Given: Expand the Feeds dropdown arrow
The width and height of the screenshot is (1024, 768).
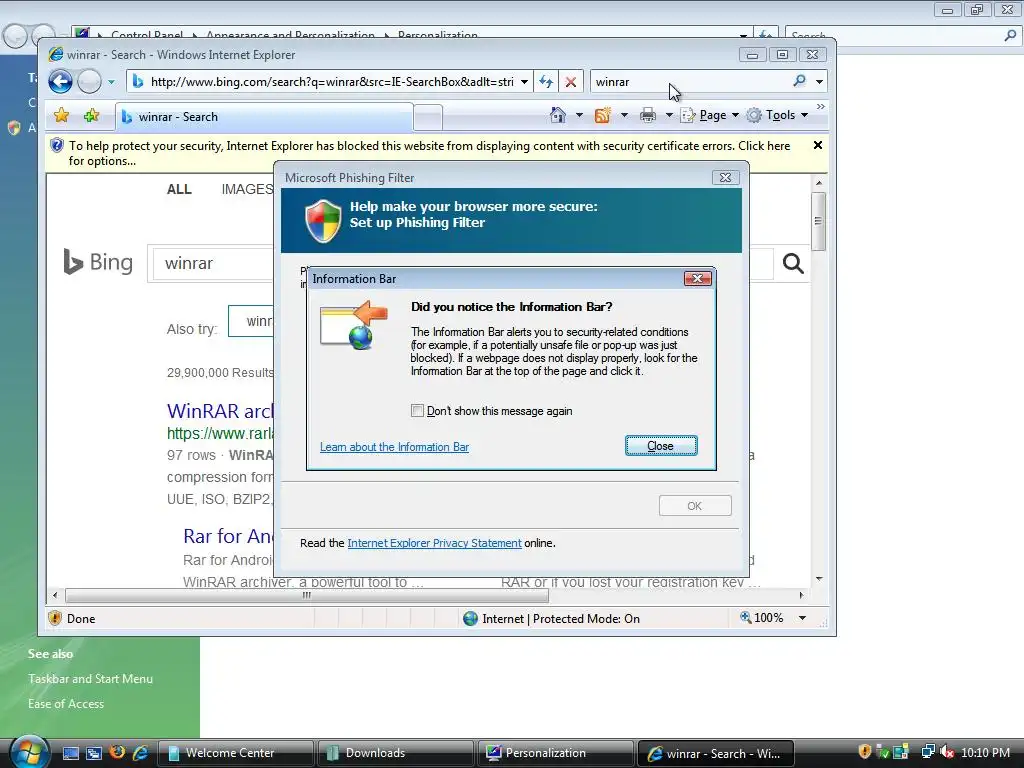Looking at the screenshot, I should pyautogui.click(x=624, y=116).
